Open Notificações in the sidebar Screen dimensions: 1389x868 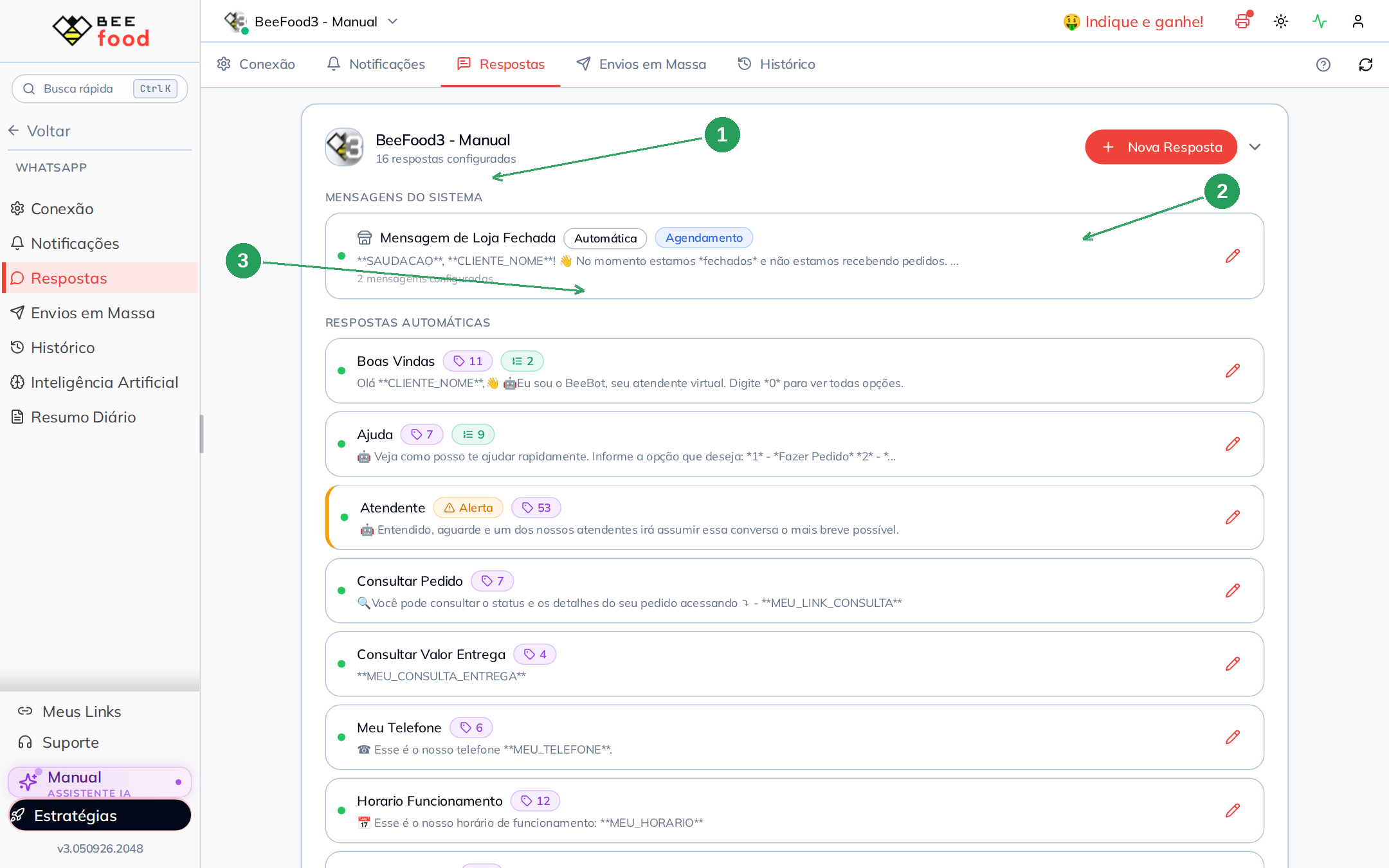click(100, 244)
